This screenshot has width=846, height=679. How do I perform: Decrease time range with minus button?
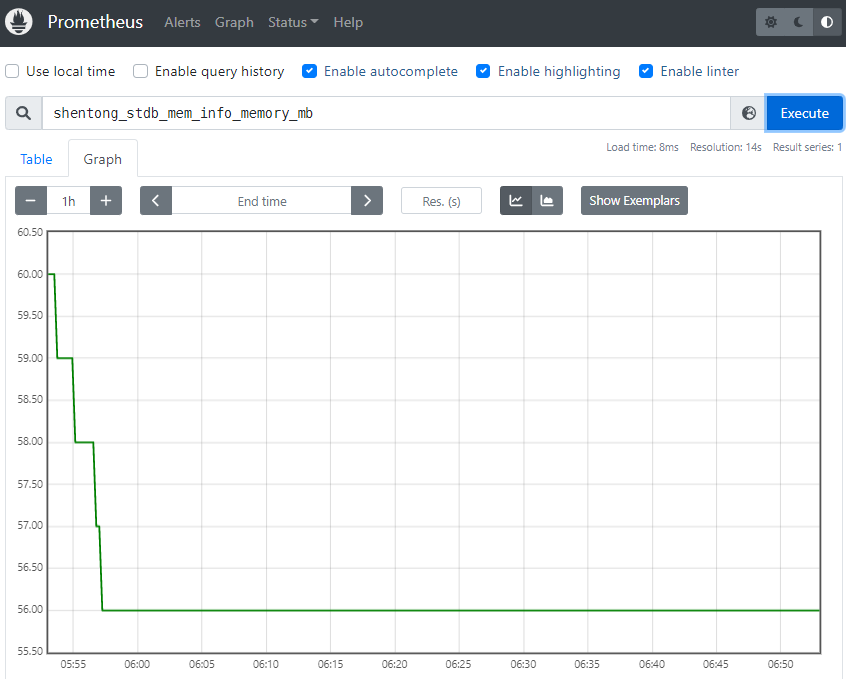pos(31,201)
